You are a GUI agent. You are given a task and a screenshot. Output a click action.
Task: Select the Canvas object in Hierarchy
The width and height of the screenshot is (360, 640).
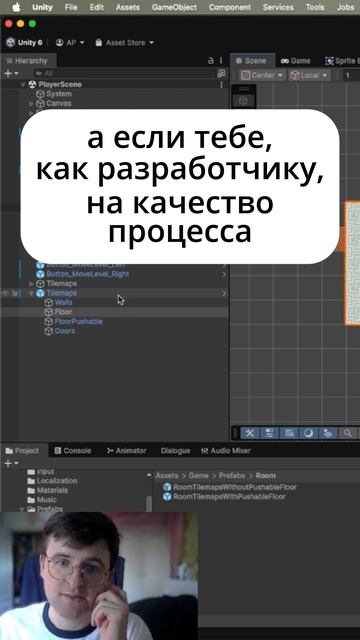(x=58, y=103)
